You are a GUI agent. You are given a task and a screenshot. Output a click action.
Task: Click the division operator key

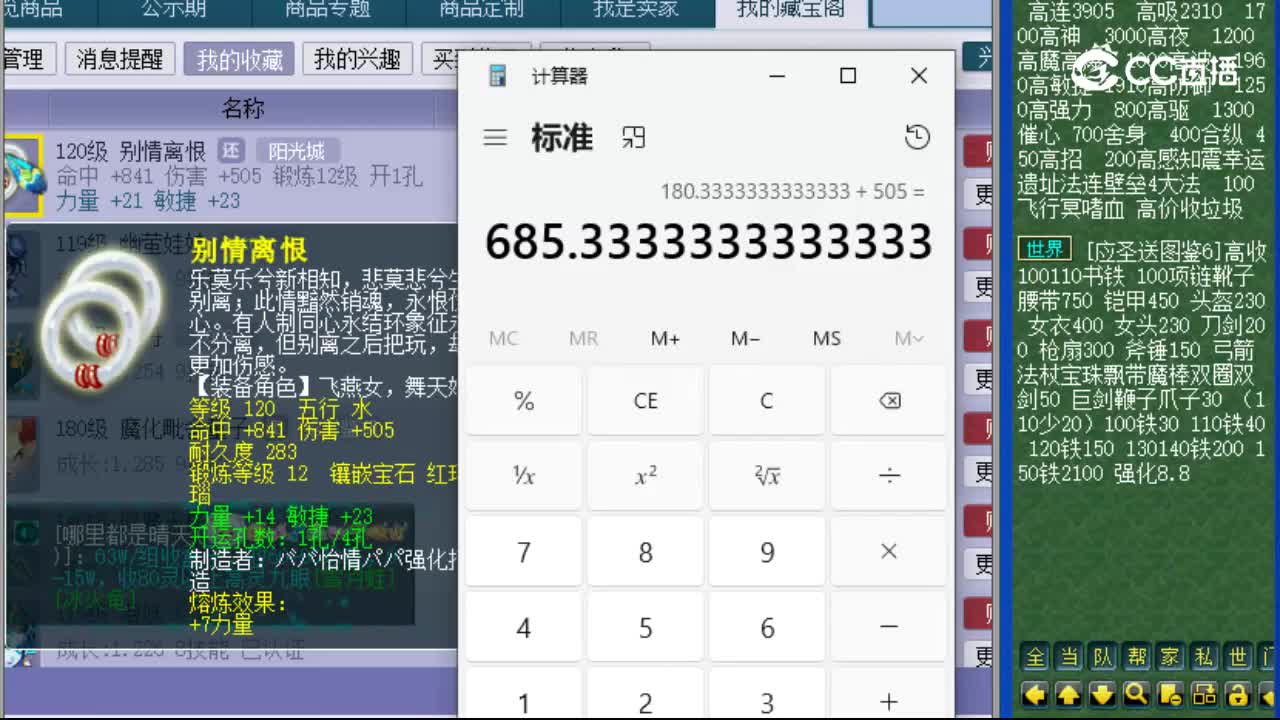[x=889, y=476]
